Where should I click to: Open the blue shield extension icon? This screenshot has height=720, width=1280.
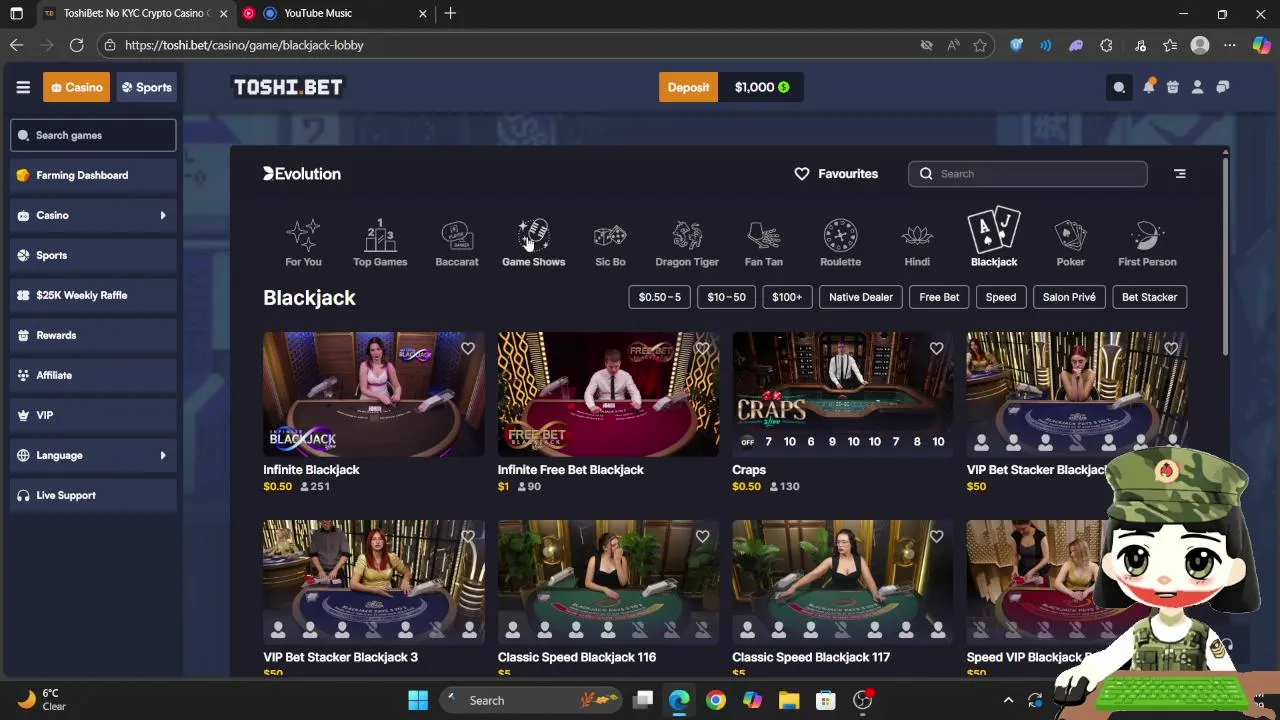click(x=1016, y=45)
